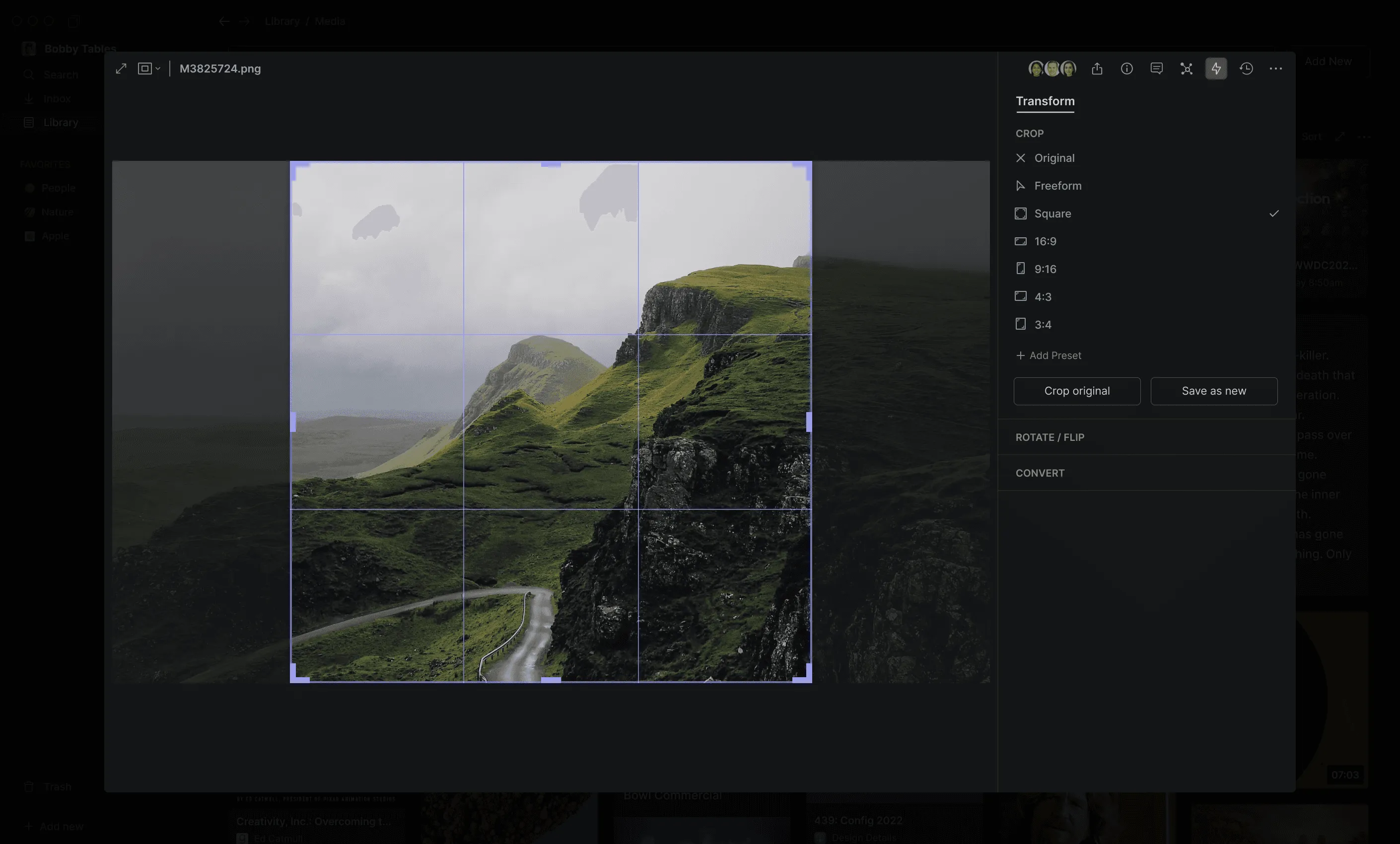Click the share icon
The height and width of the screenshot is (844, 1400).
(1097, 69)
